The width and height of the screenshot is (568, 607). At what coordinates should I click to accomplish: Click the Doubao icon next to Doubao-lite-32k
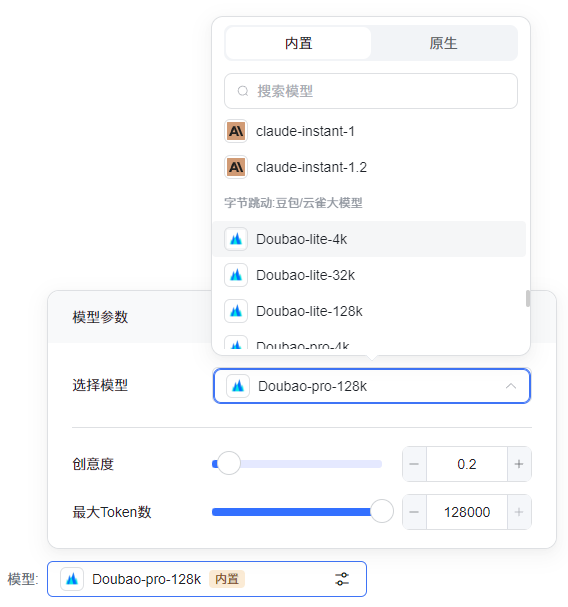pyautogui.click(x=236, y=275)
